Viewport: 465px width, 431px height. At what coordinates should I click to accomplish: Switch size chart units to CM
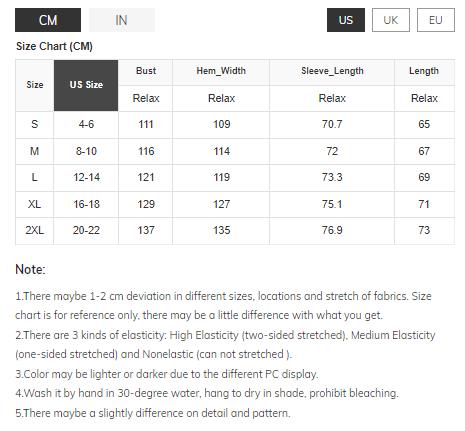pyautogui.click(x=48, y=20)
